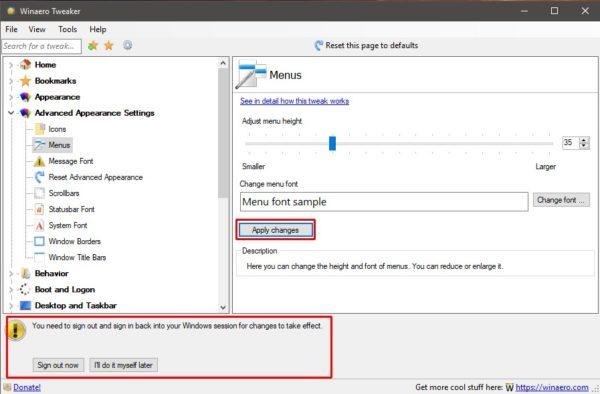Click the Menus item icon
The image size is (600, 394).
coord(40,145)
